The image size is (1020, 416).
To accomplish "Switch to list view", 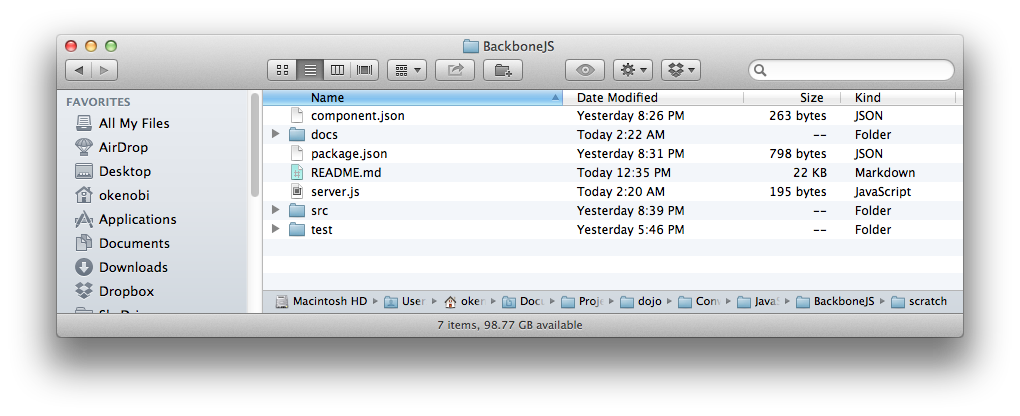I will point(310,70).
